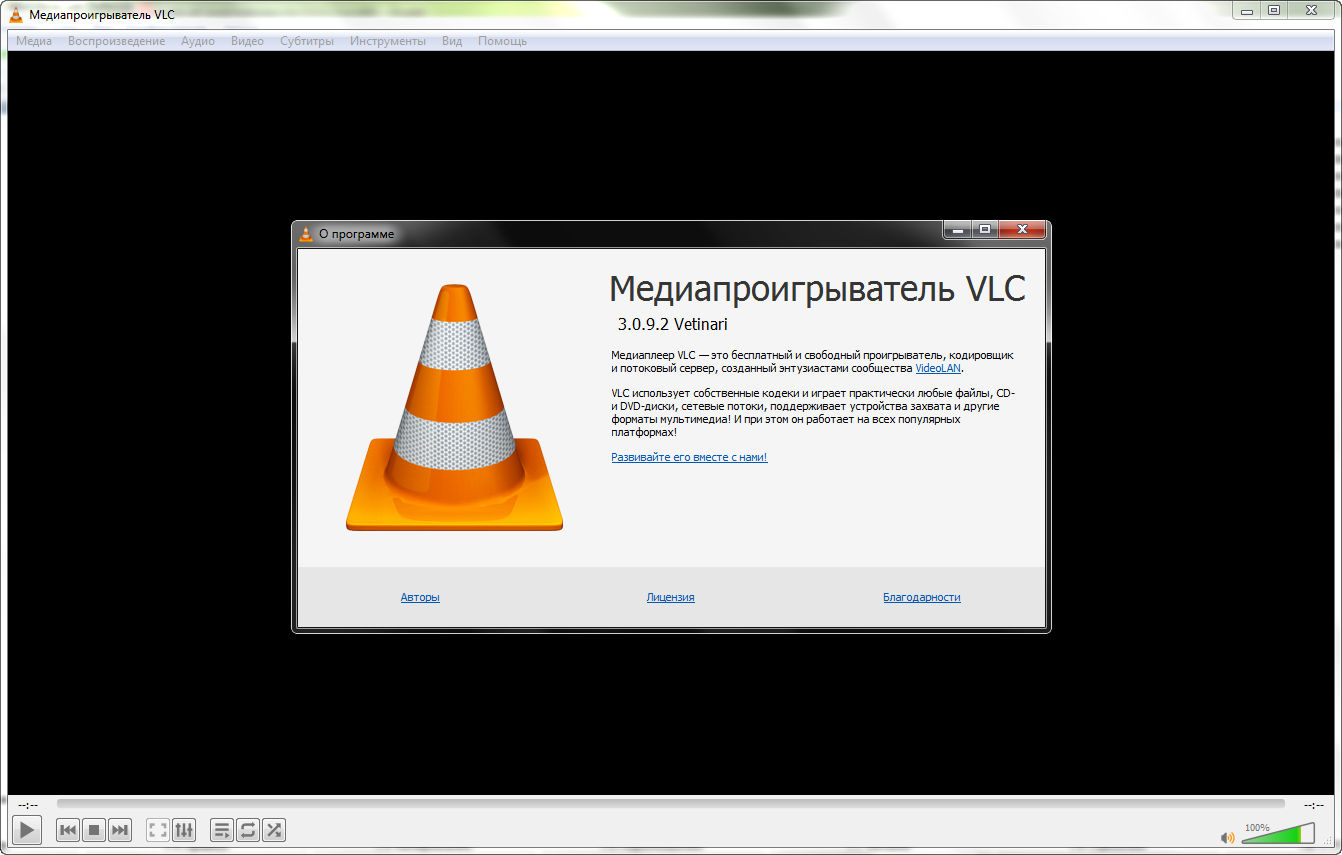Open the Лицензия link
The width and height of the screenshot is (1342, 855).
[670, 597]
